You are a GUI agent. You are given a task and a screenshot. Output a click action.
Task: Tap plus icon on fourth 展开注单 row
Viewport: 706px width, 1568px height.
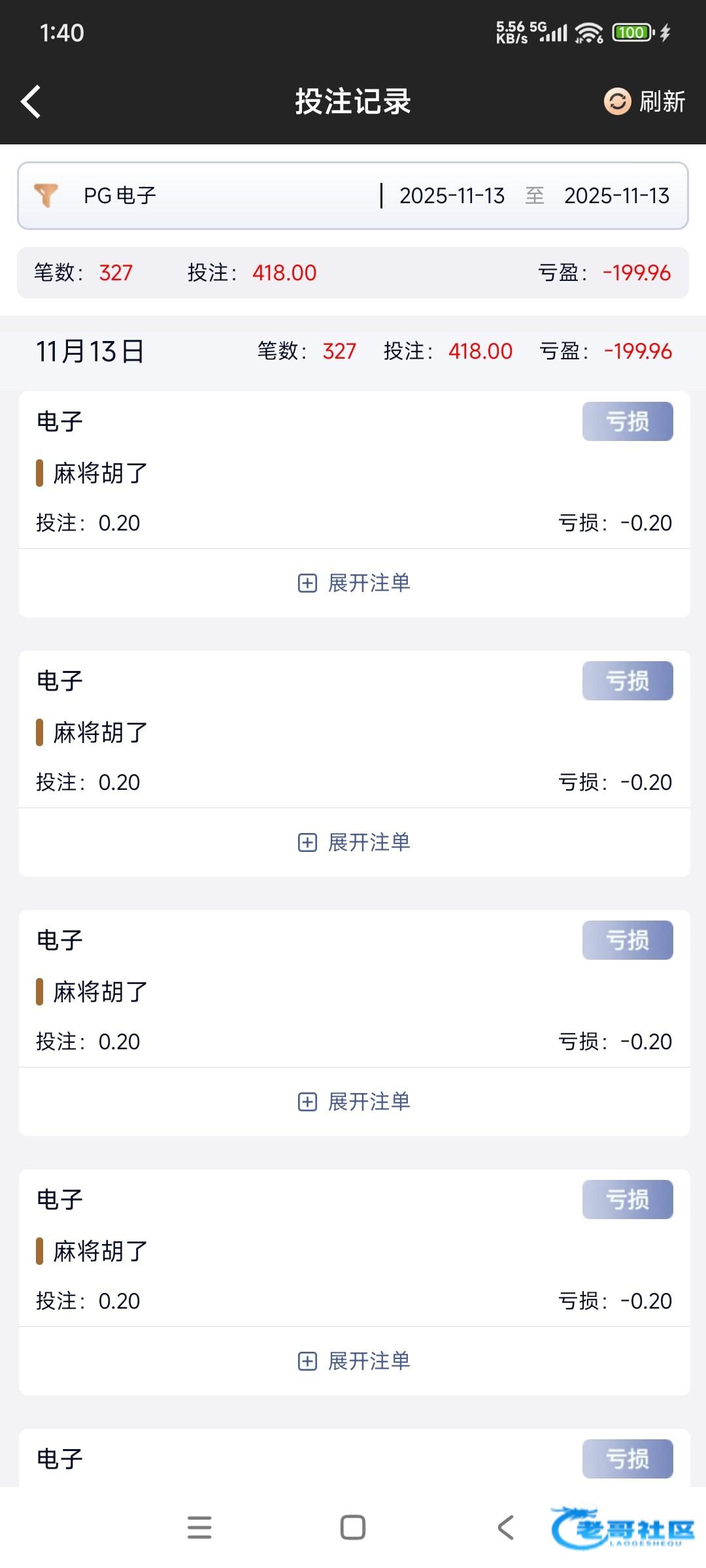tap(307, 1362)
